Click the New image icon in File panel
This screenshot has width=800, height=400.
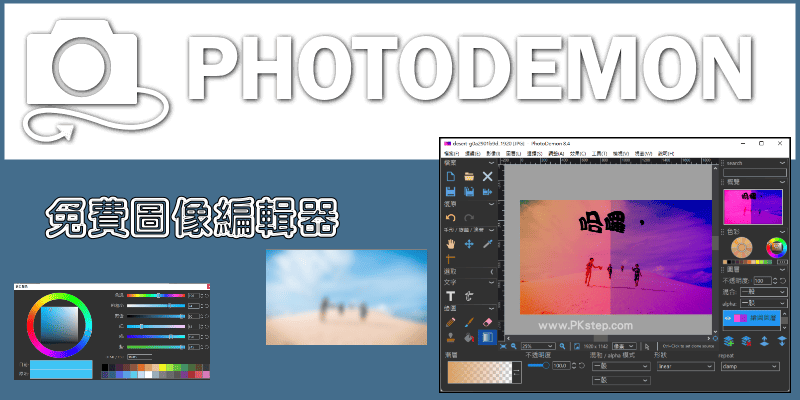coord(451,177)
